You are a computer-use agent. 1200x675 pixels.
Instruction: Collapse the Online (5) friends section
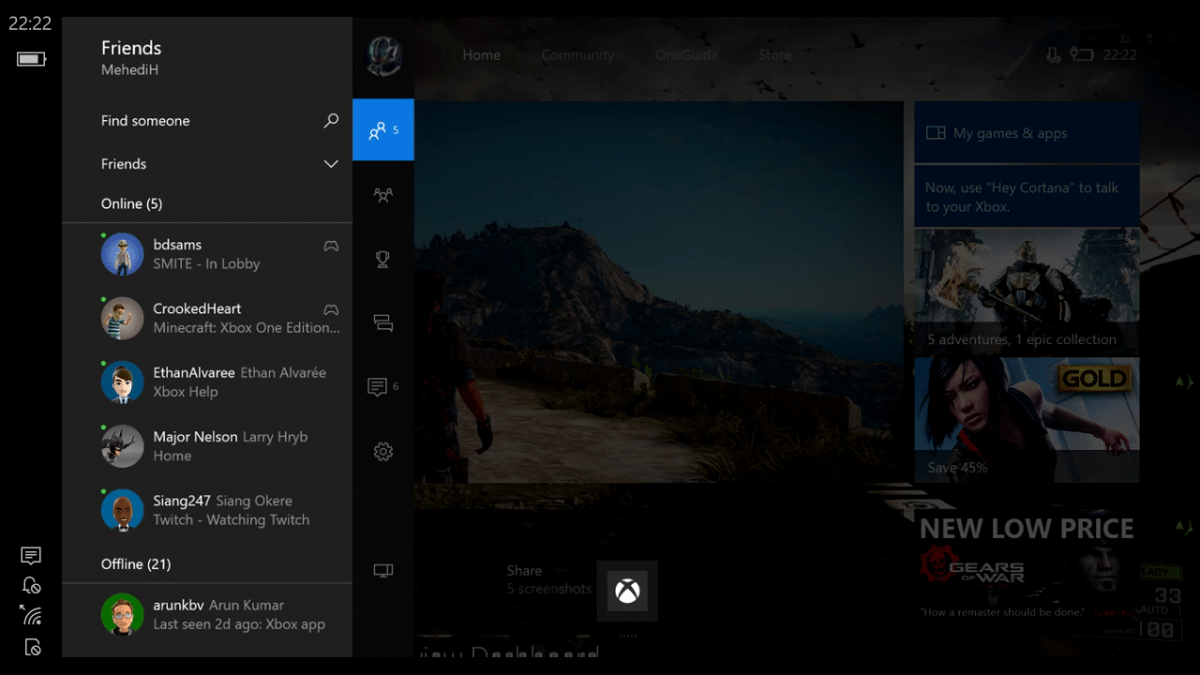click(x=131, y=204)
